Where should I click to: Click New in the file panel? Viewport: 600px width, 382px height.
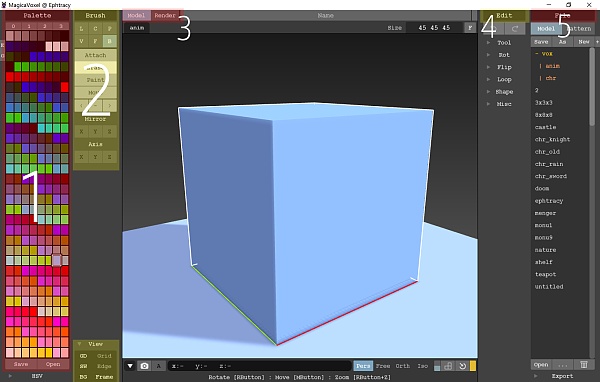click(584, 42)
